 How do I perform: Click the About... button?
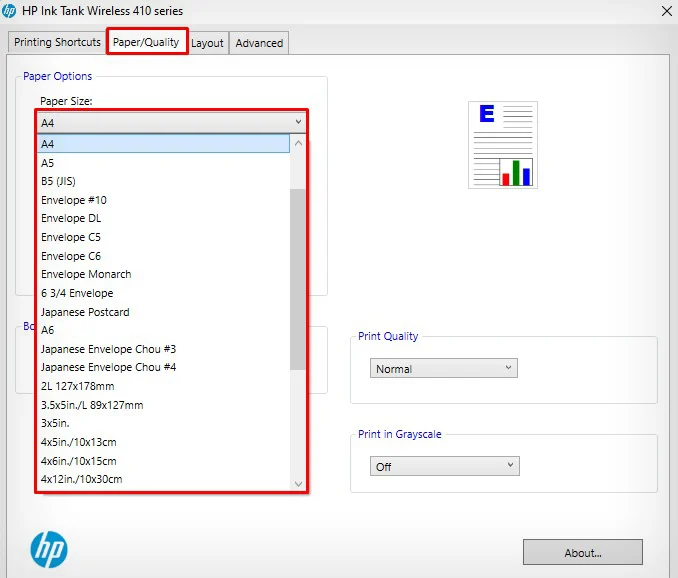coord(582,552)
